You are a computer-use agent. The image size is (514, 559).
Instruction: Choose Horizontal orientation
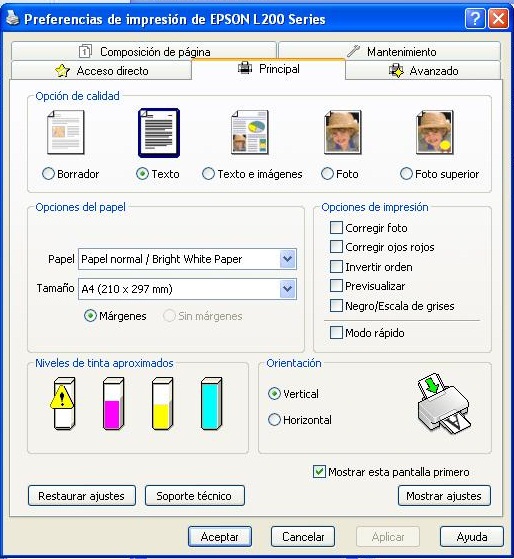(x=274, y=420)
